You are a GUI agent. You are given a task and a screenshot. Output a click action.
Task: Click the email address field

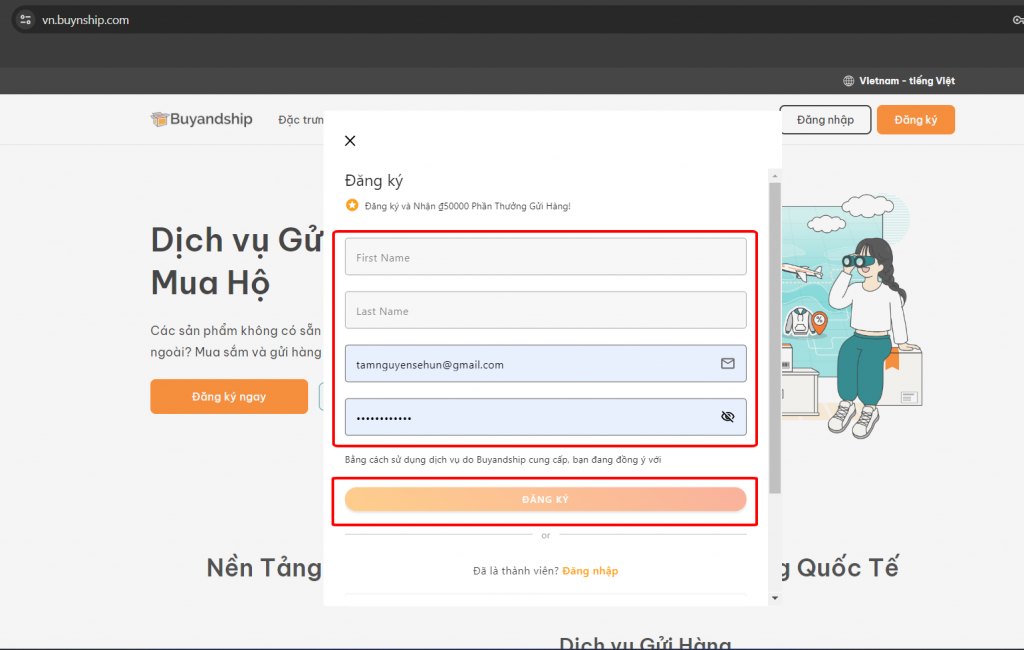[545, 364]
